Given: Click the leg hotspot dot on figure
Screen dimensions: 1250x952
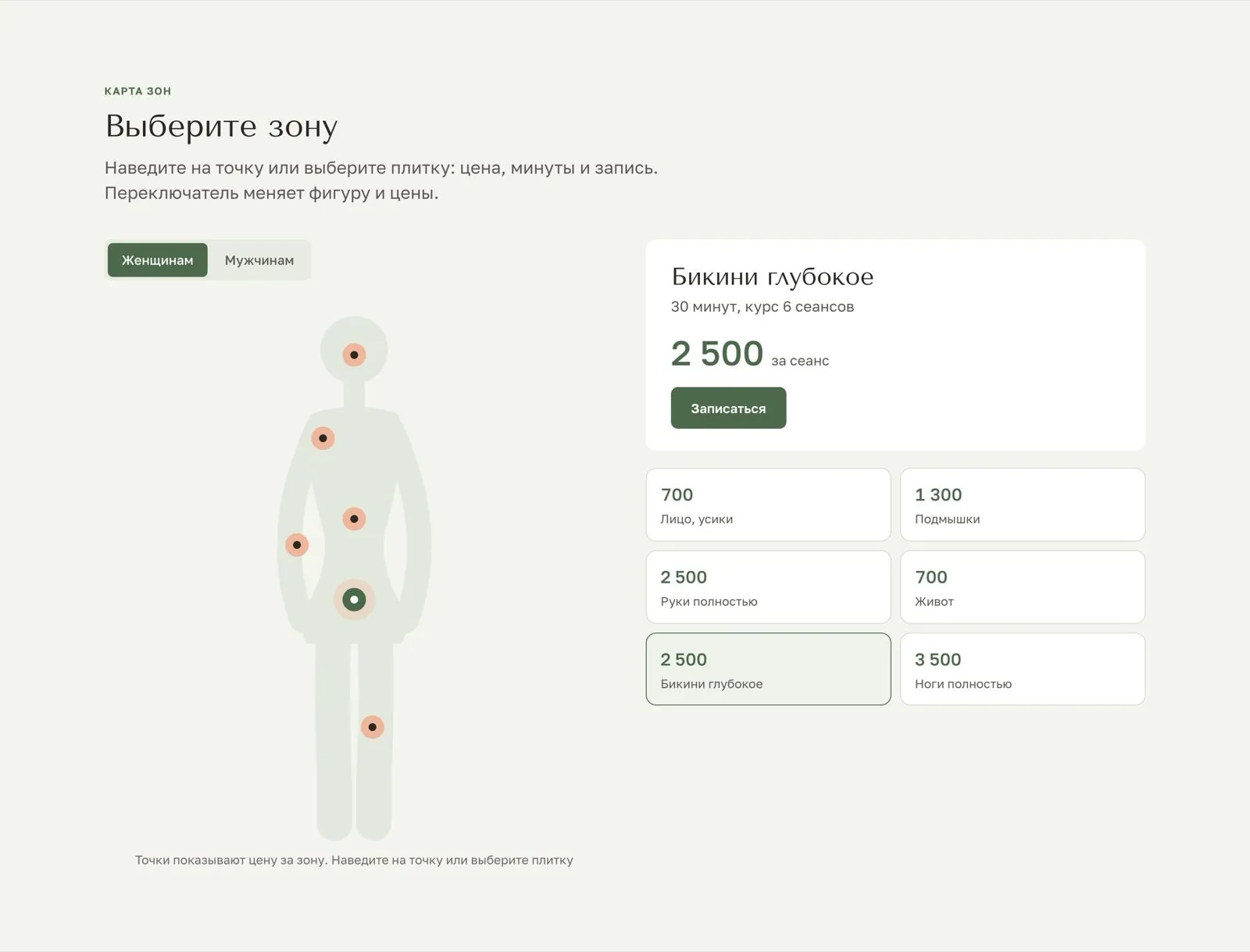Looking at the screenshot, I should click(x=372, y=727).
